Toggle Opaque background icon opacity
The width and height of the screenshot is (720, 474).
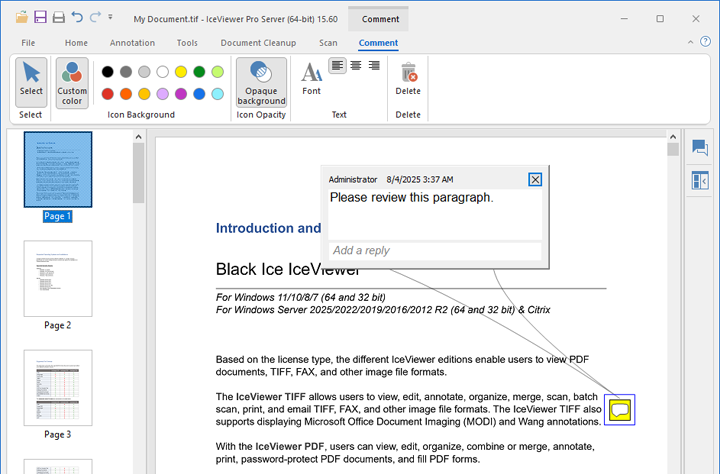[261, 81]
